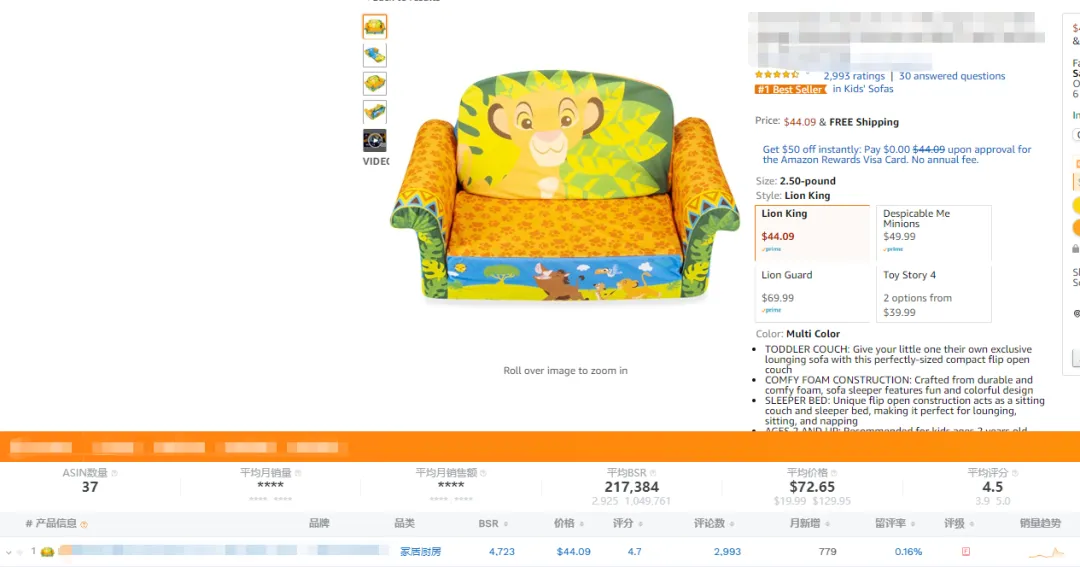Click the red rating grade icon
The height and width of the screenshot is (567, 1080).
(x=966, y=551)
